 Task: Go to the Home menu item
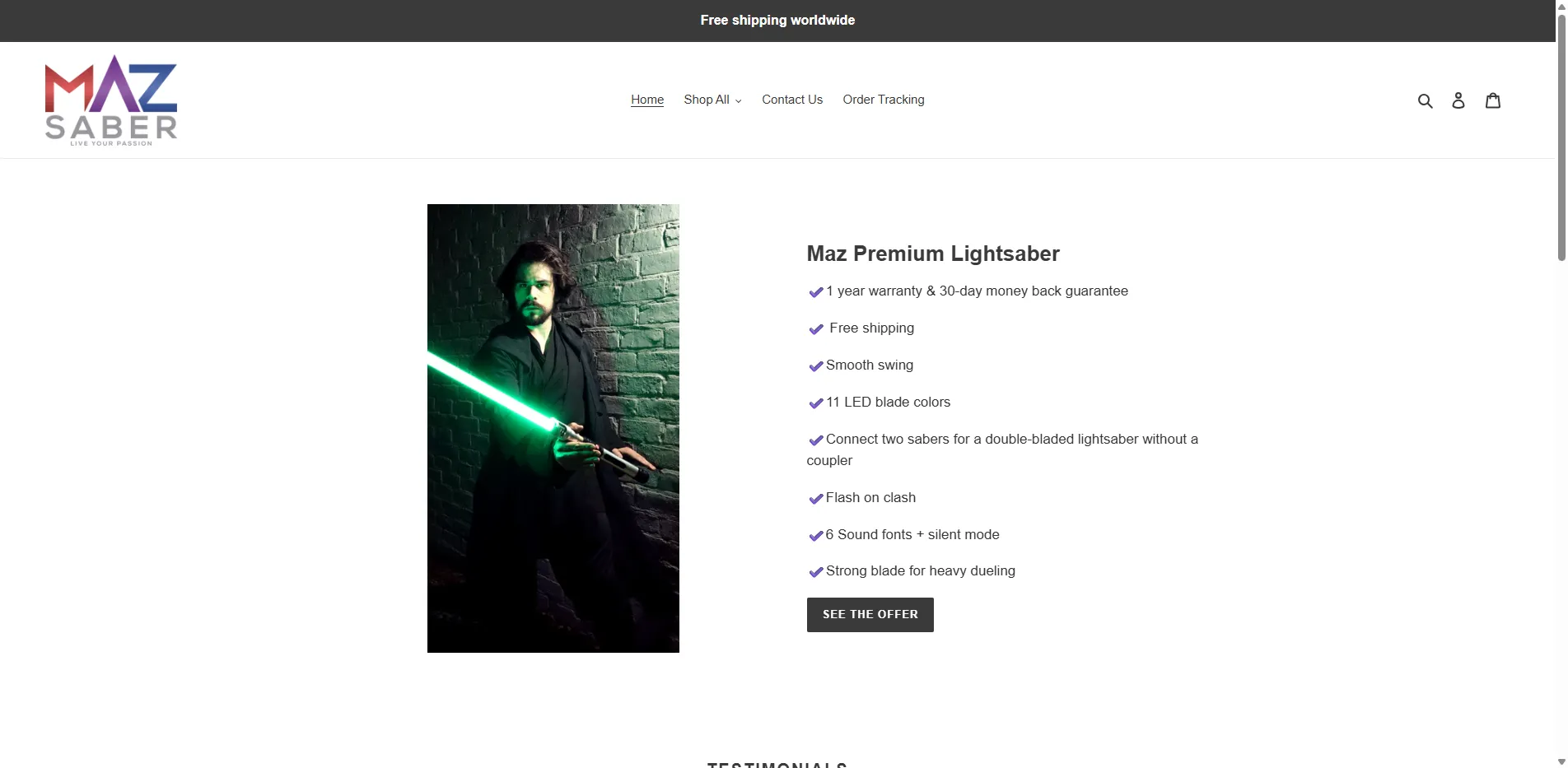coord(647,100)
